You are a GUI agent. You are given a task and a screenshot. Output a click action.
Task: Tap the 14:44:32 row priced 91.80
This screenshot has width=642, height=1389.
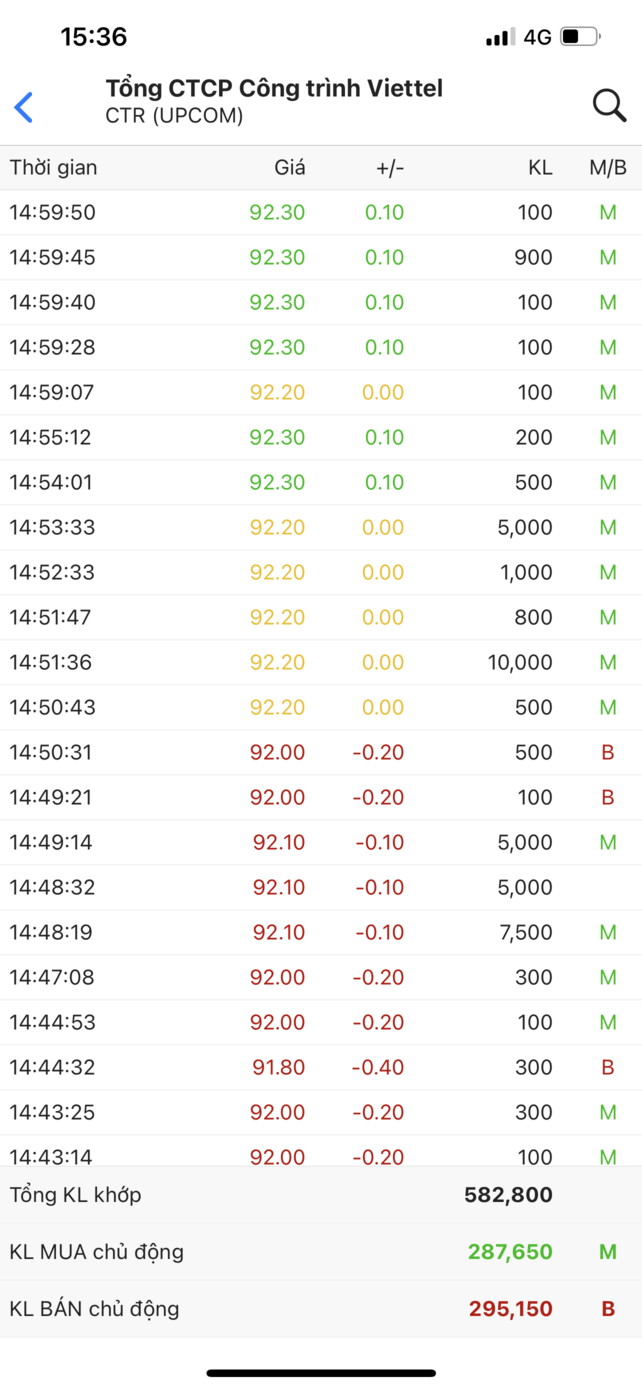(320, 1067)
